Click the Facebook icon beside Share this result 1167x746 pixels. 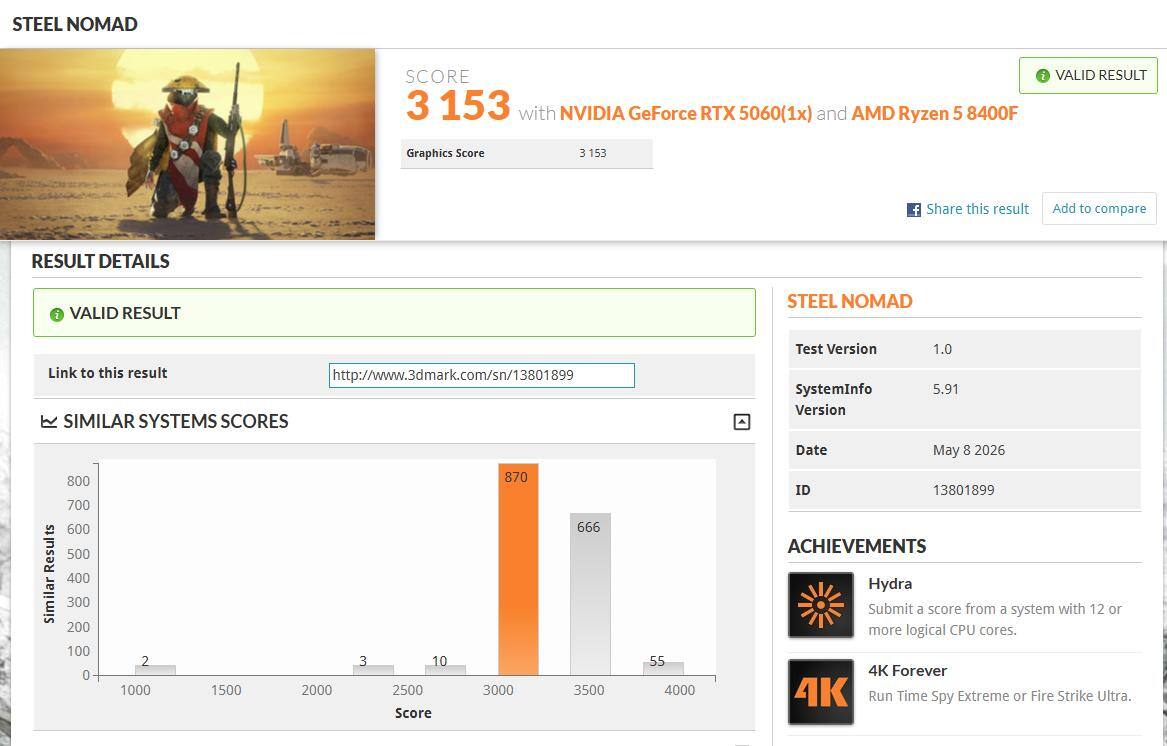point(913,210)
